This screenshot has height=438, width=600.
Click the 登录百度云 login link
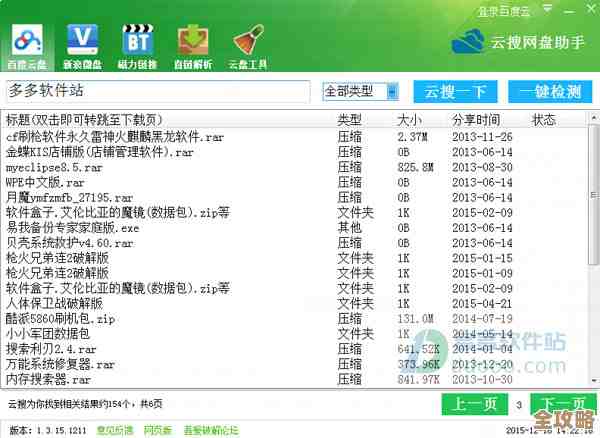tap(504, 12)
